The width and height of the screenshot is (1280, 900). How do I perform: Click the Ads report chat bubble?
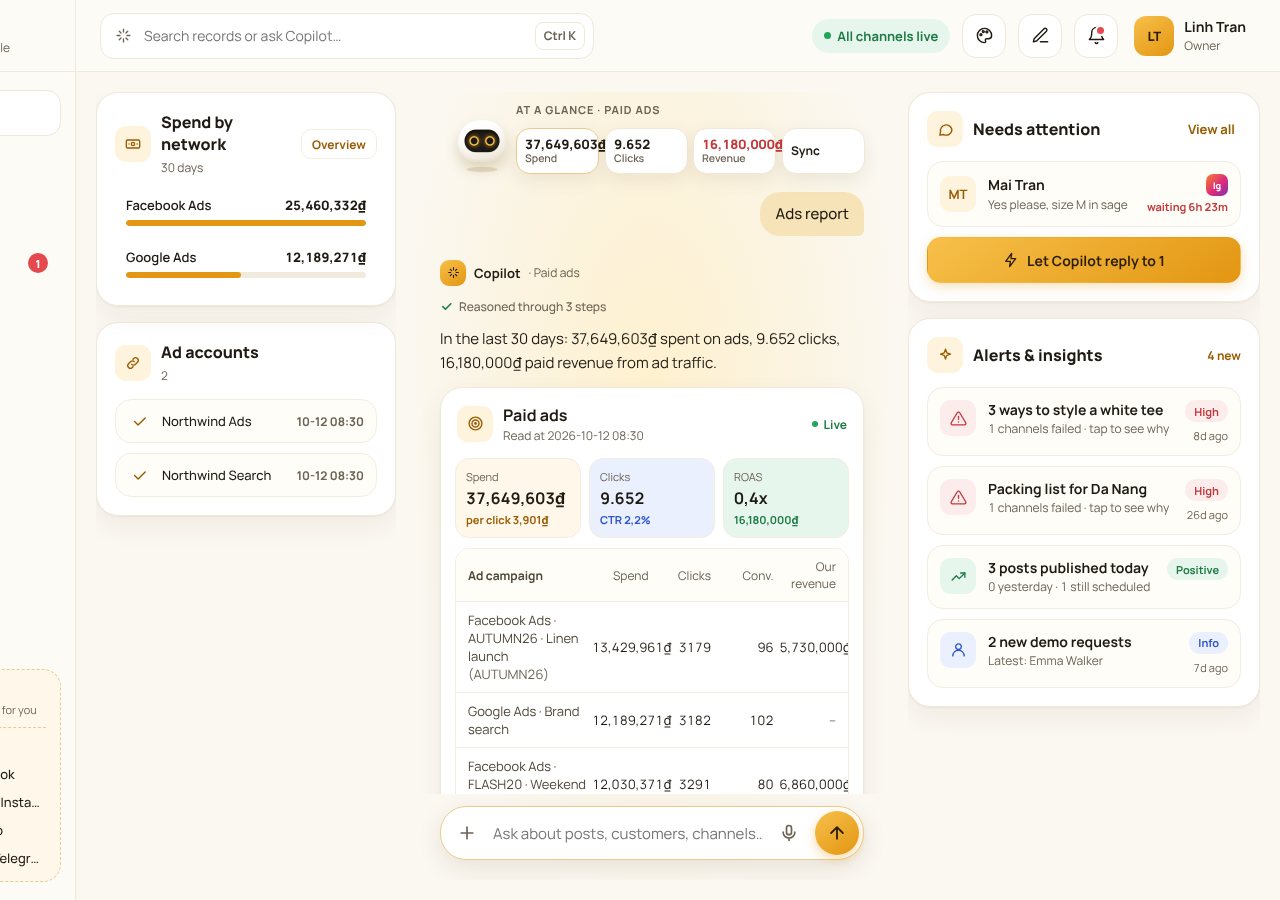click(812, 214)
